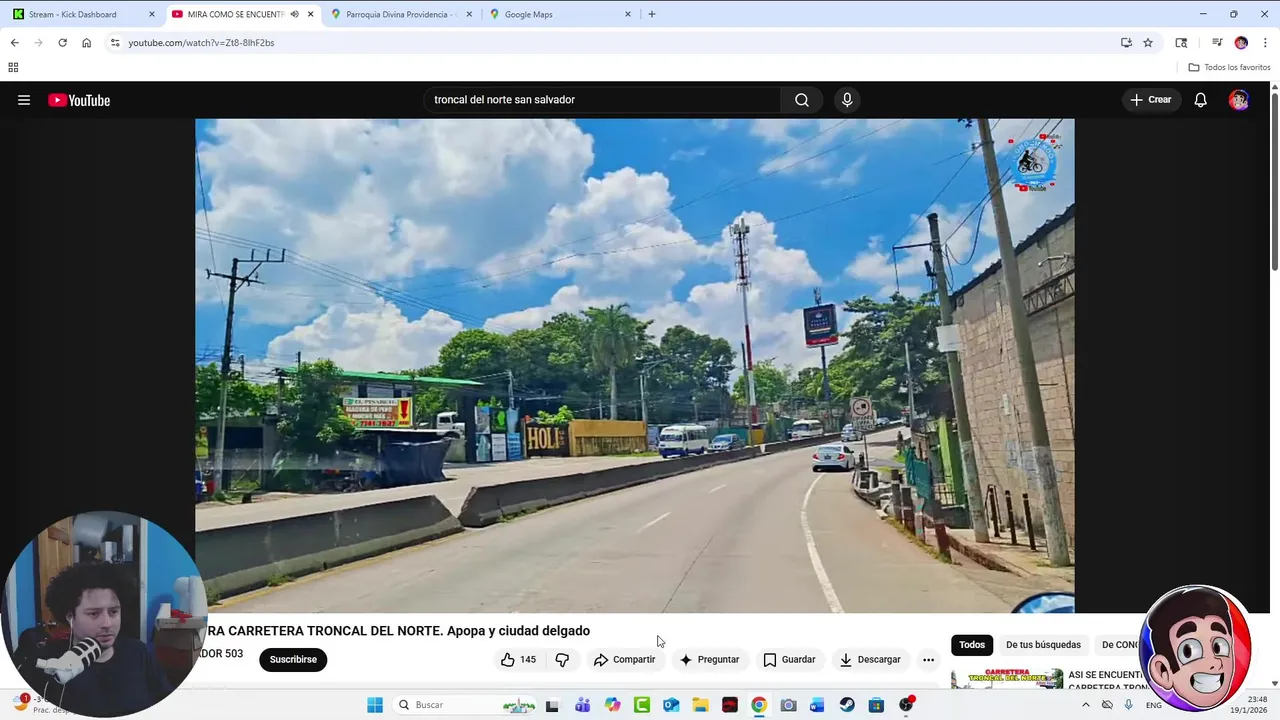Open Microsoft Teams from taskbar

[582, 705]
